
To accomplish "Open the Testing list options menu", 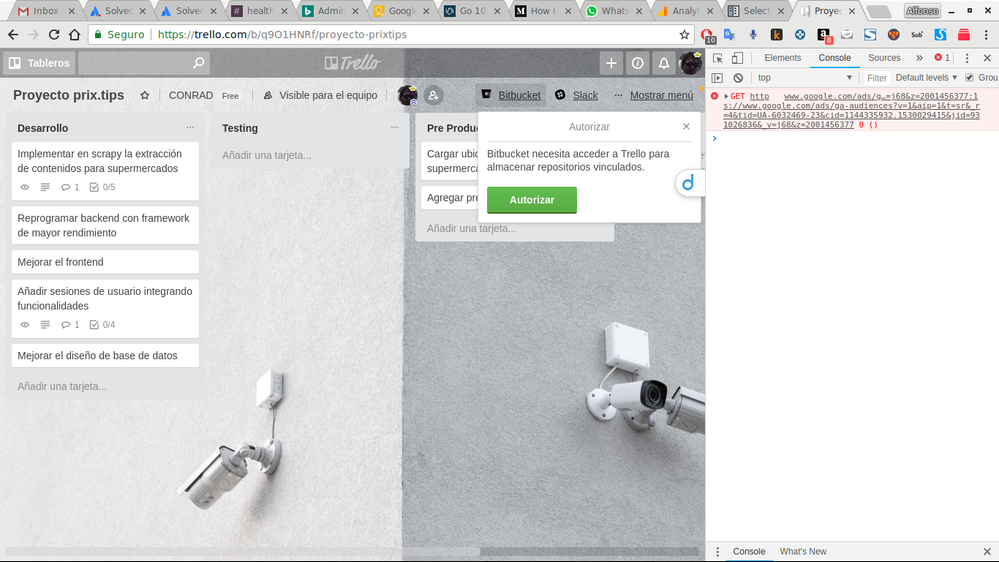I will coord(394,127).
